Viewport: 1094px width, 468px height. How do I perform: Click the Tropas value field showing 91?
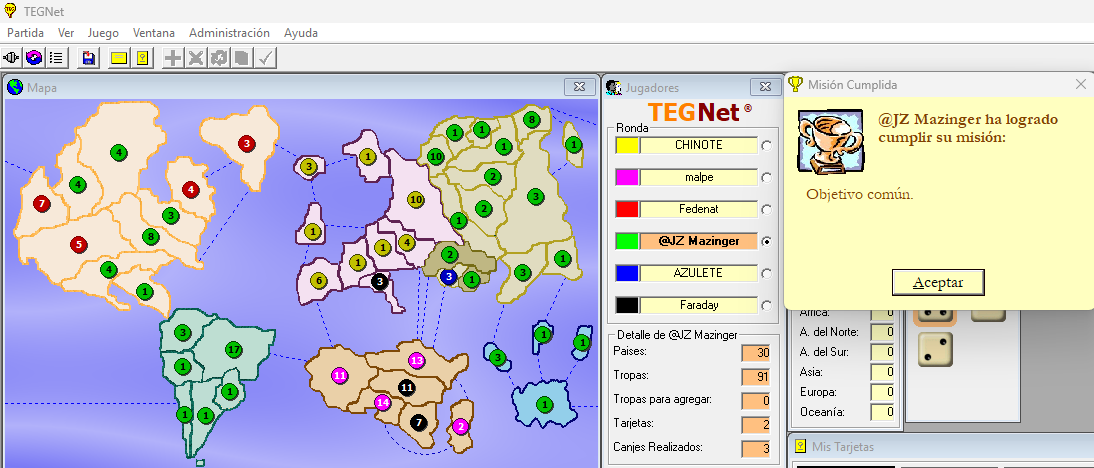[x=756, y=377]
